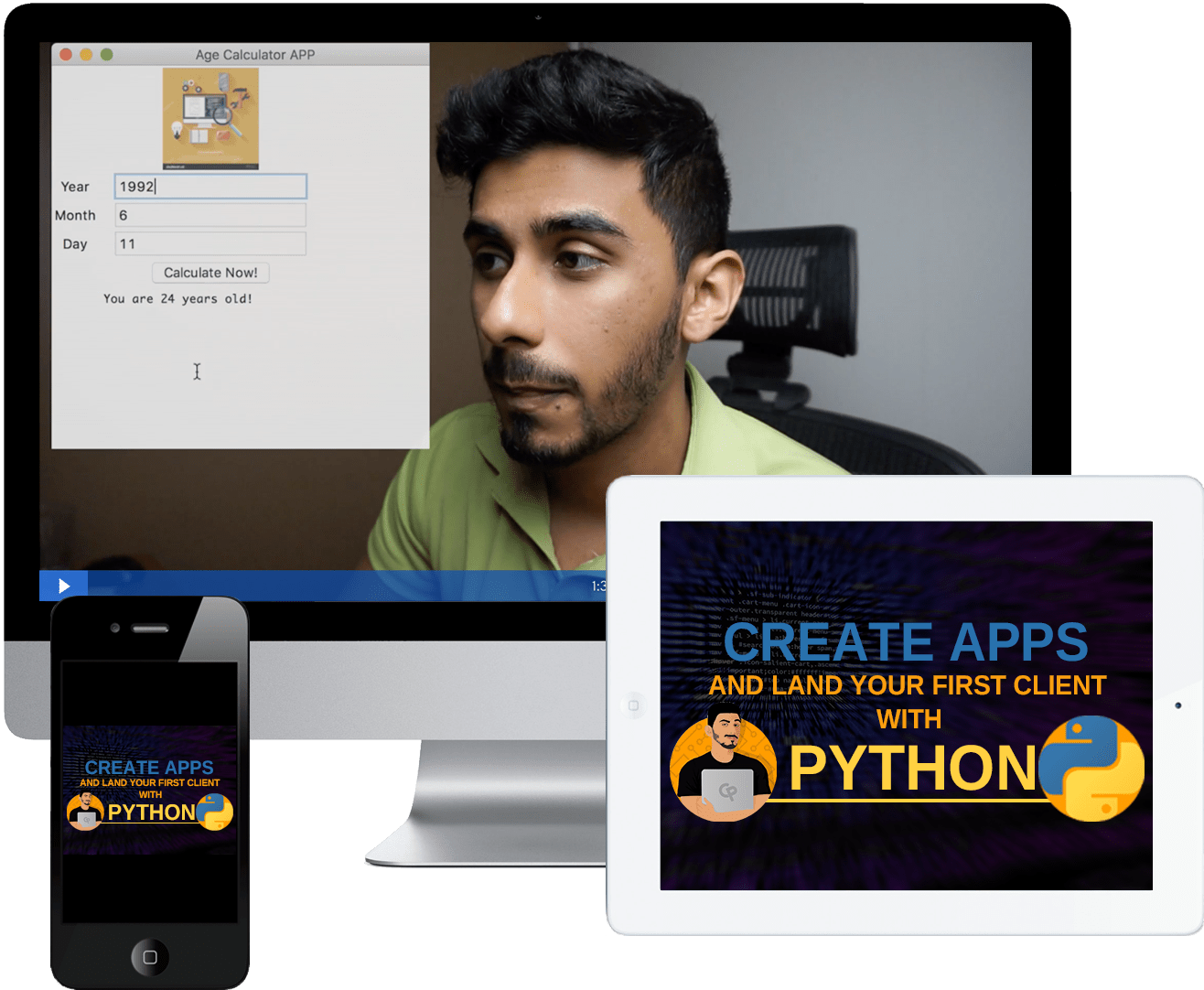Click the video play button
This screenshot has width=1204, height=990.
[64, 586]
